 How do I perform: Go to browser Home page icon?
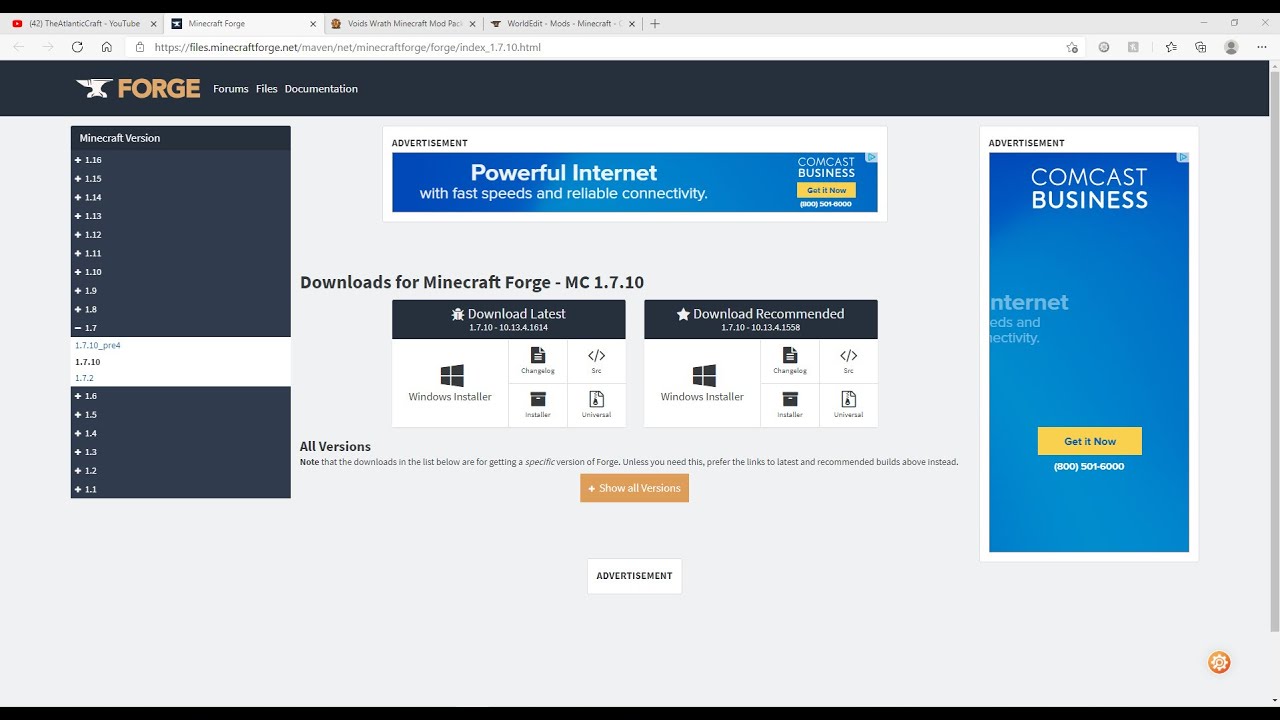[x=107, y=47]
